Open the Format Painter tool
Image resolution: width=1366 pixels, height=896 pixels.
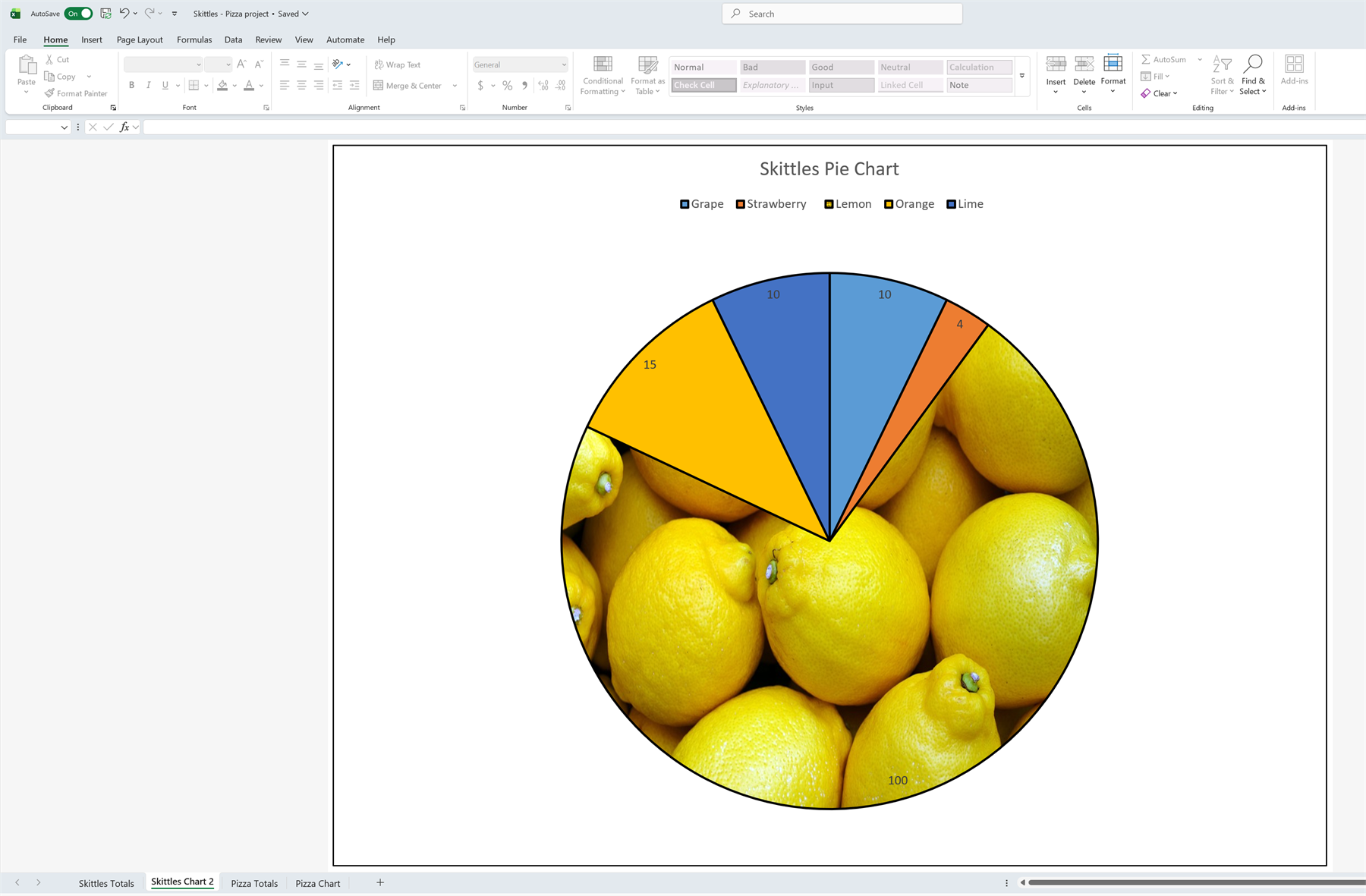76,93
